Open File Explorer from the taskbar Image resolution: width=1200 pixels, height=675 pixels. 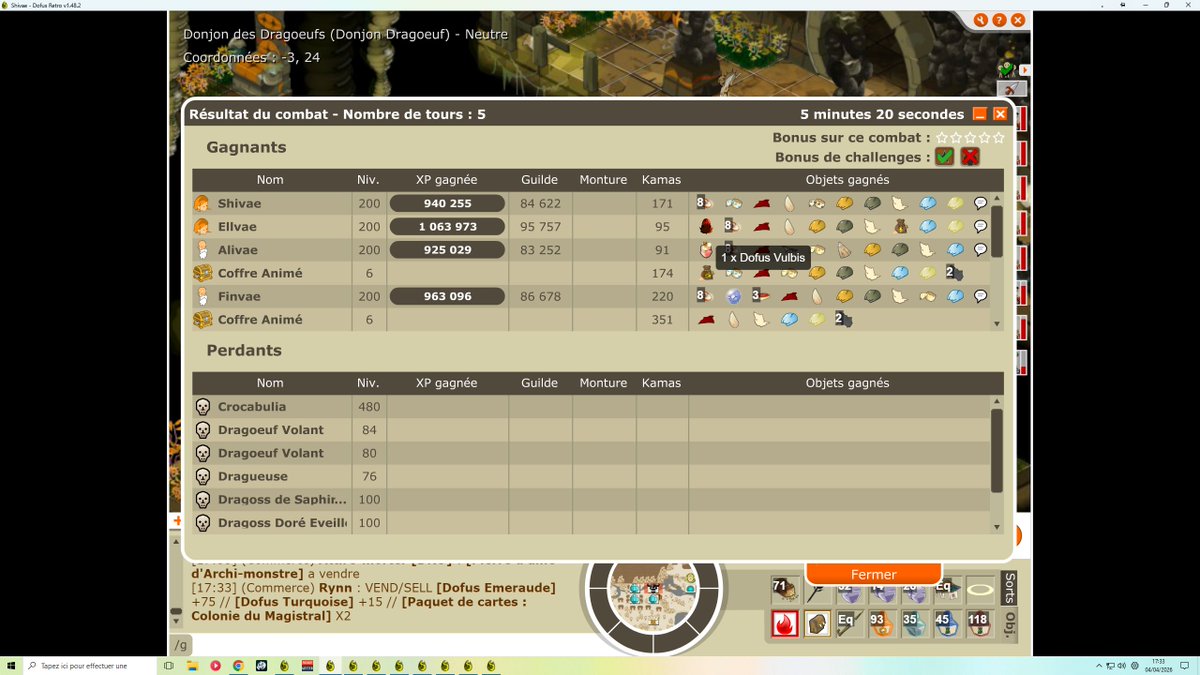pyautogui.click(x=191, y=665)
